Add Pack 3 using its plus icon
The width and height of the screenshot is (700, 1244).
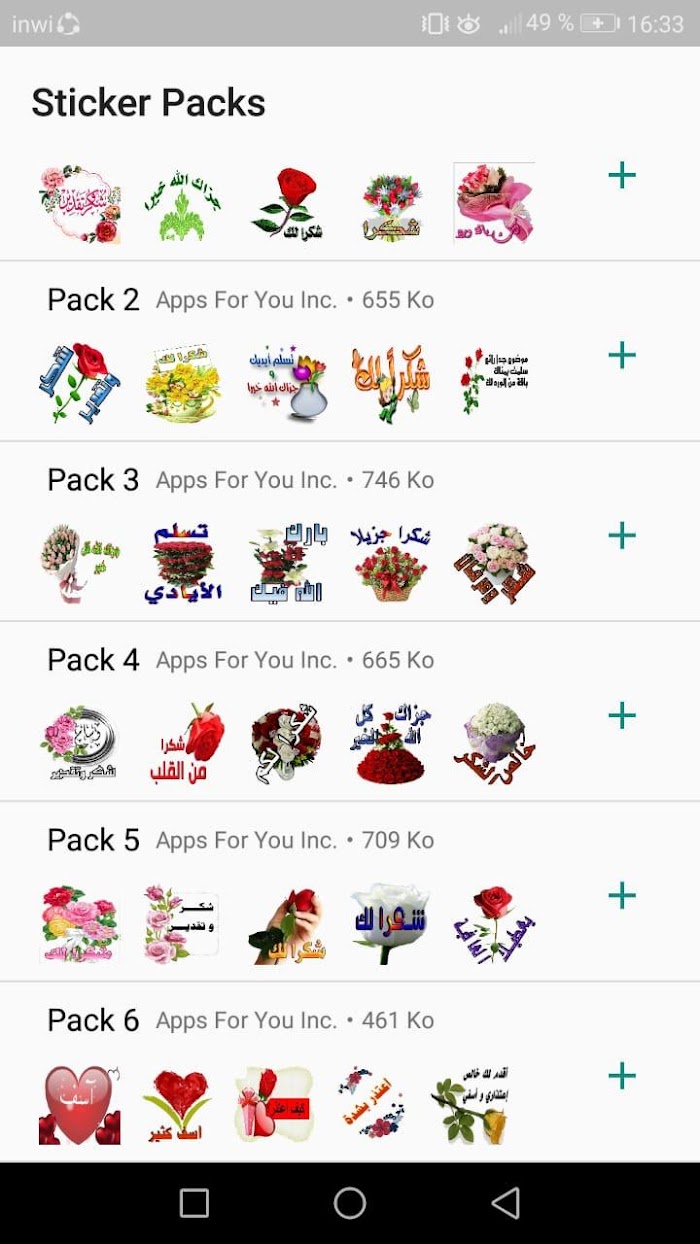[622, 536]
